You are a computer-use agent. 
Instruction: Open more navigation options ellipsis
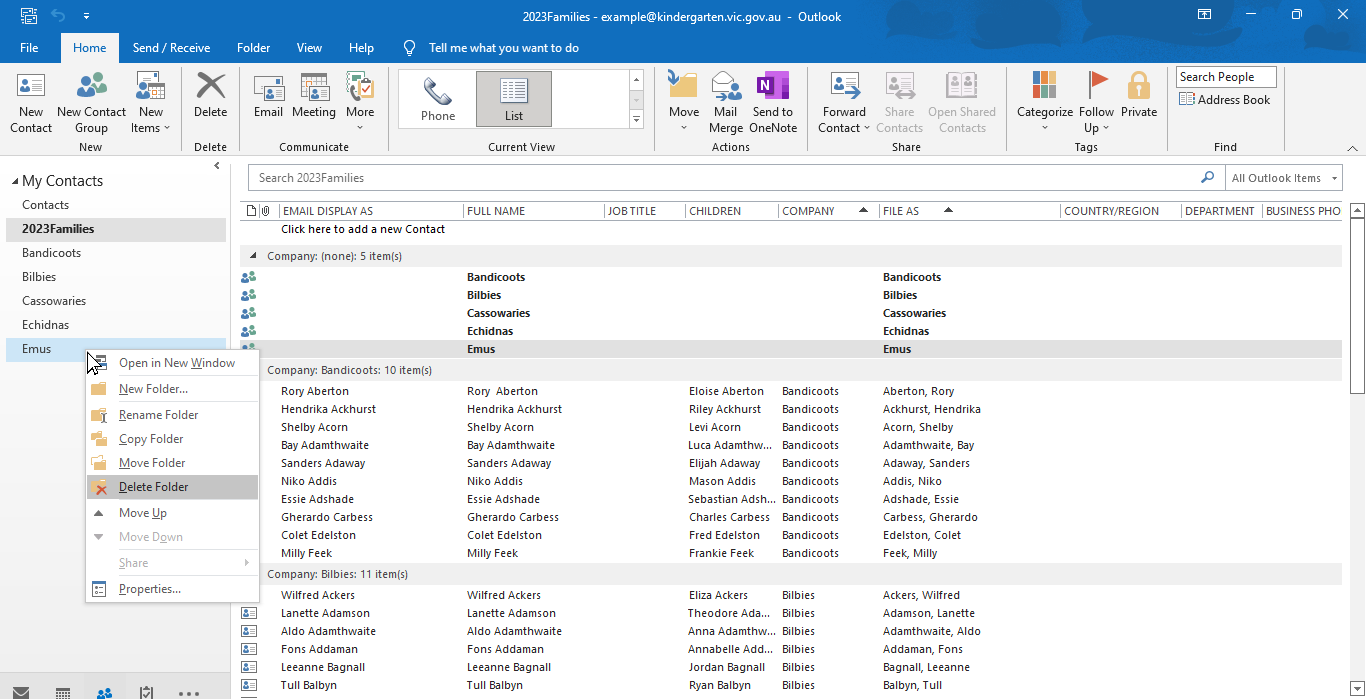[189, 692]
